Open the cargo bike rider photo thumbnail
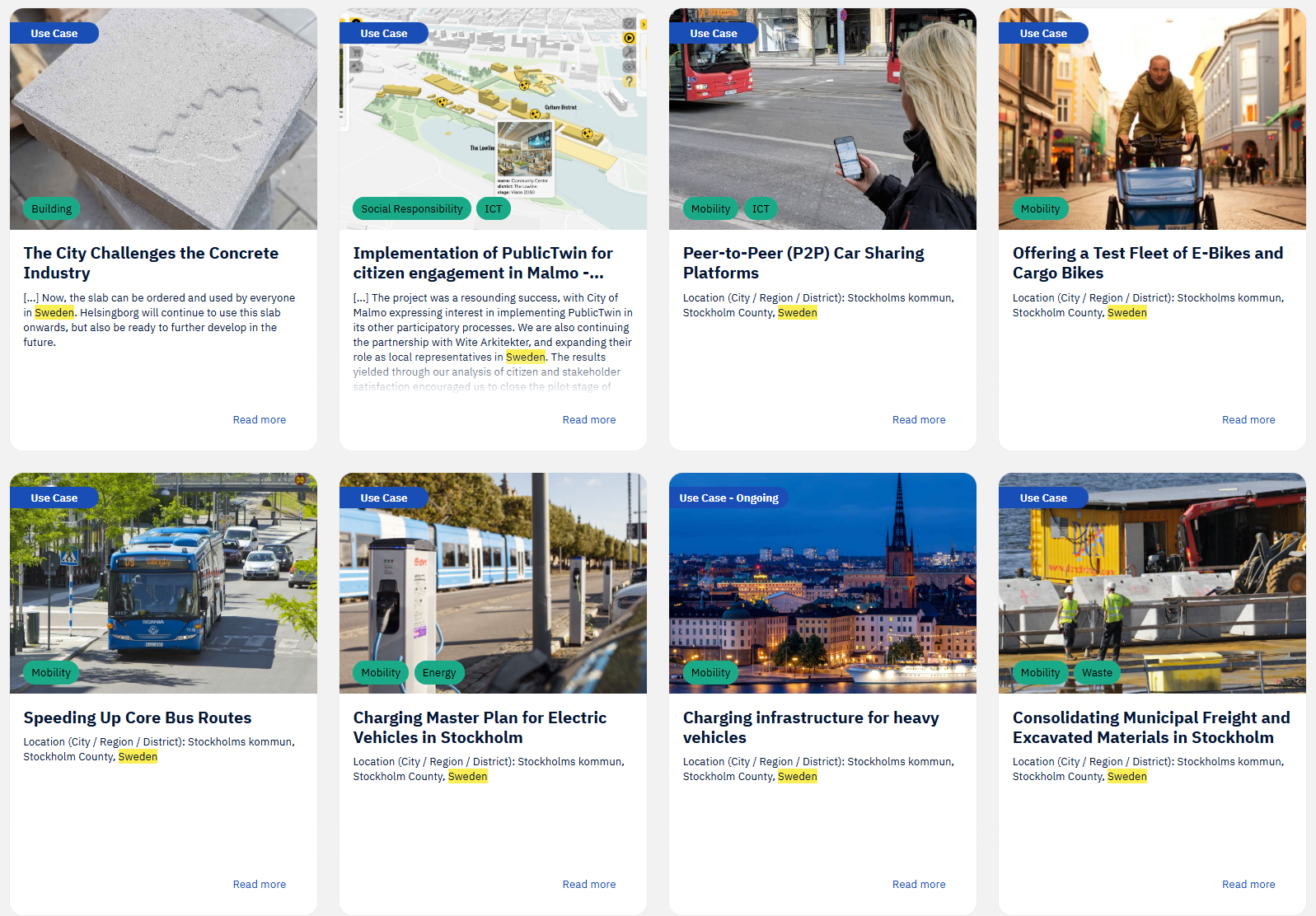 coord(1152,119)
